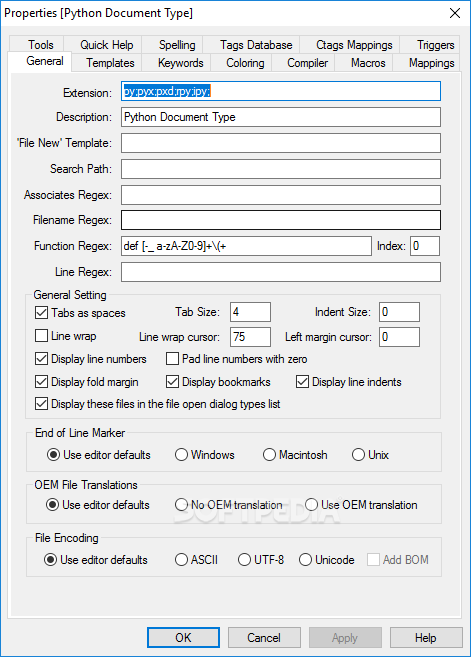Focus the 'File New' Template field
The width and height of the screenshot is (471, 657).
click(x=281, y=143)
